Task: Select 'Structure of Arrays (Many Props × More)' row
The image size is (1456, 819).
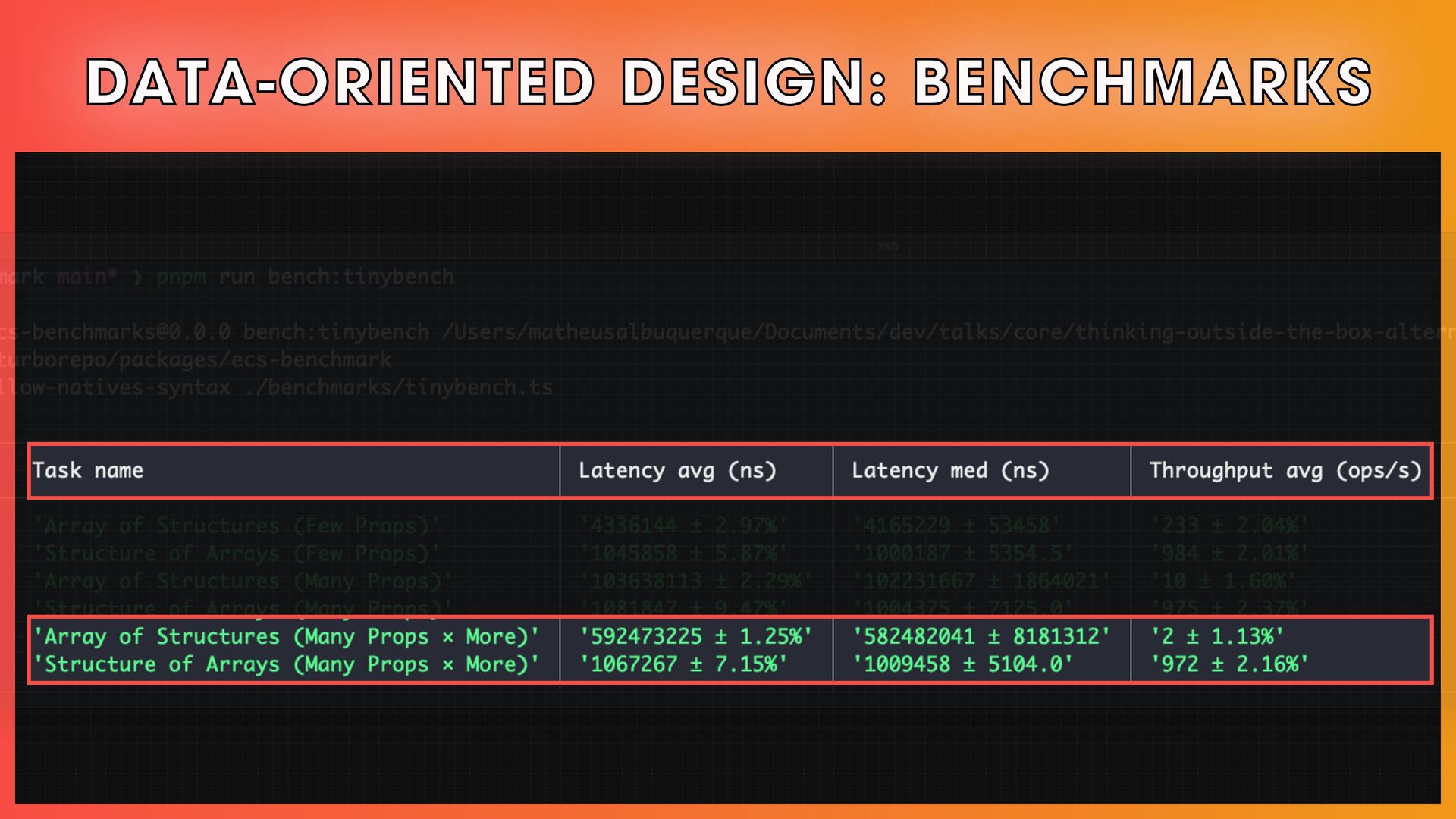Action: pos(287,664)
